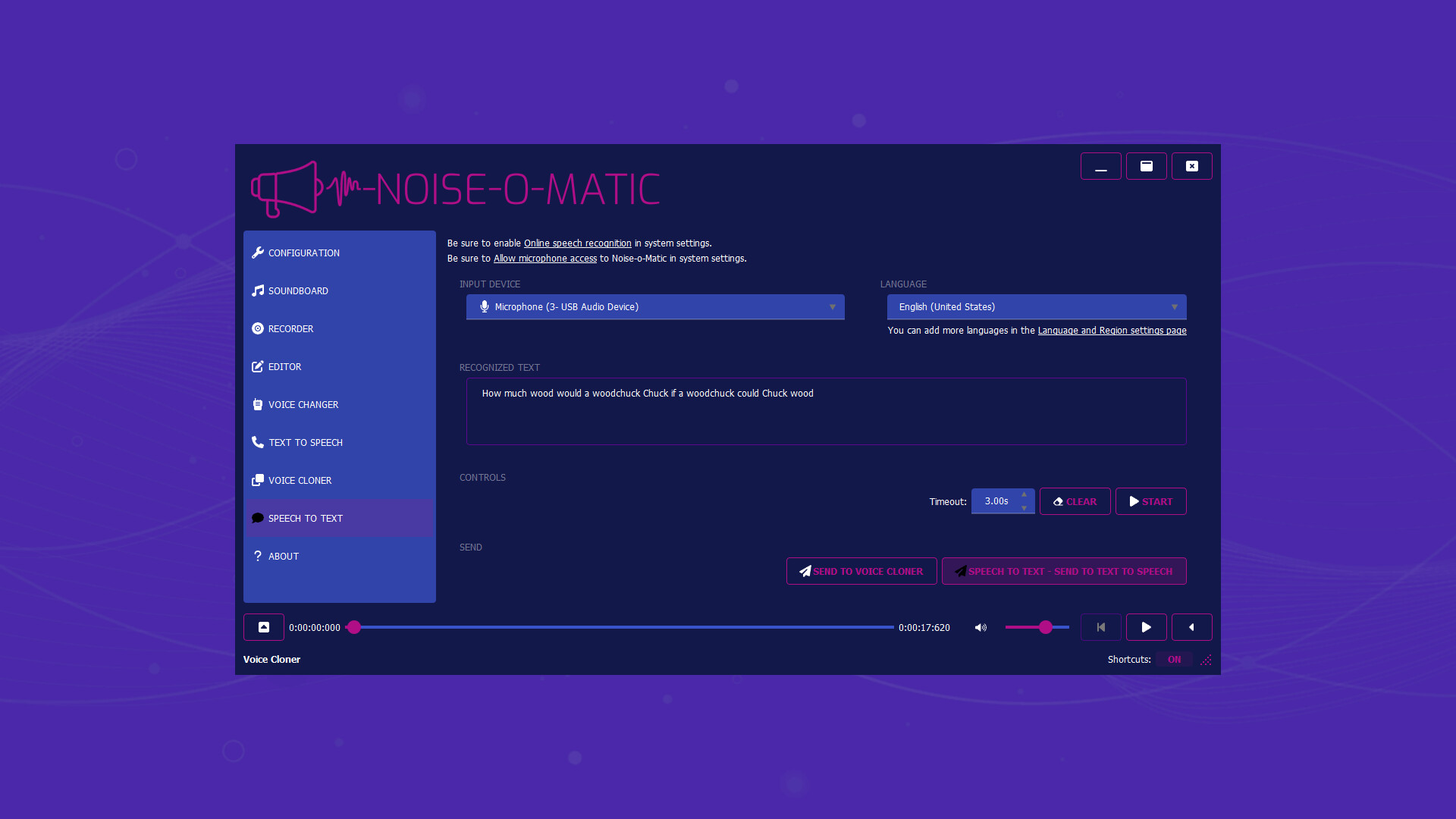
Task: Select the Speech to Text bubble icon
Action: click(x=258, y=518)
